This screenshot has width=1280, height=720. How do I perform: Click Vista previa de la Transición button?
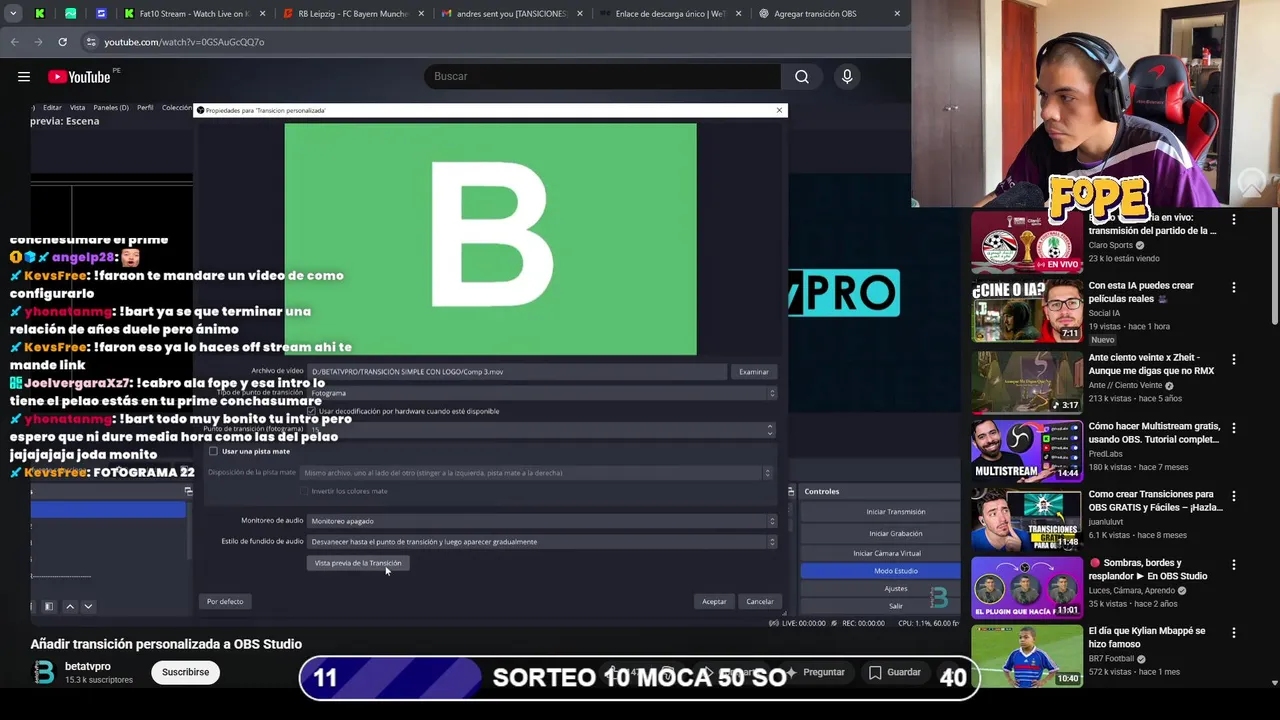(x=358, y=563)
